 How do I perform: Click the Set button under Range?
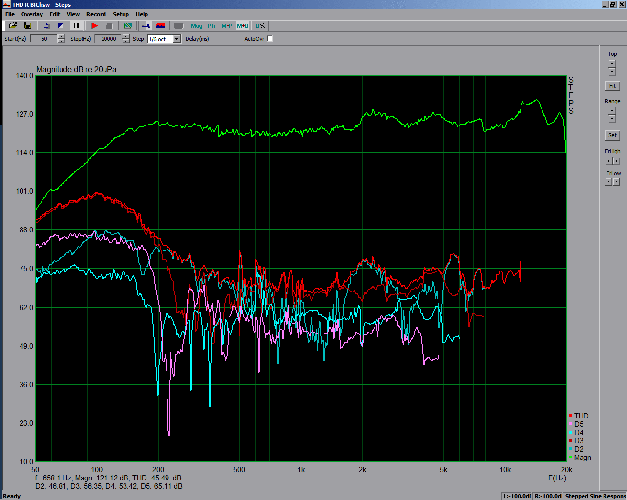[x=611, y=135]
